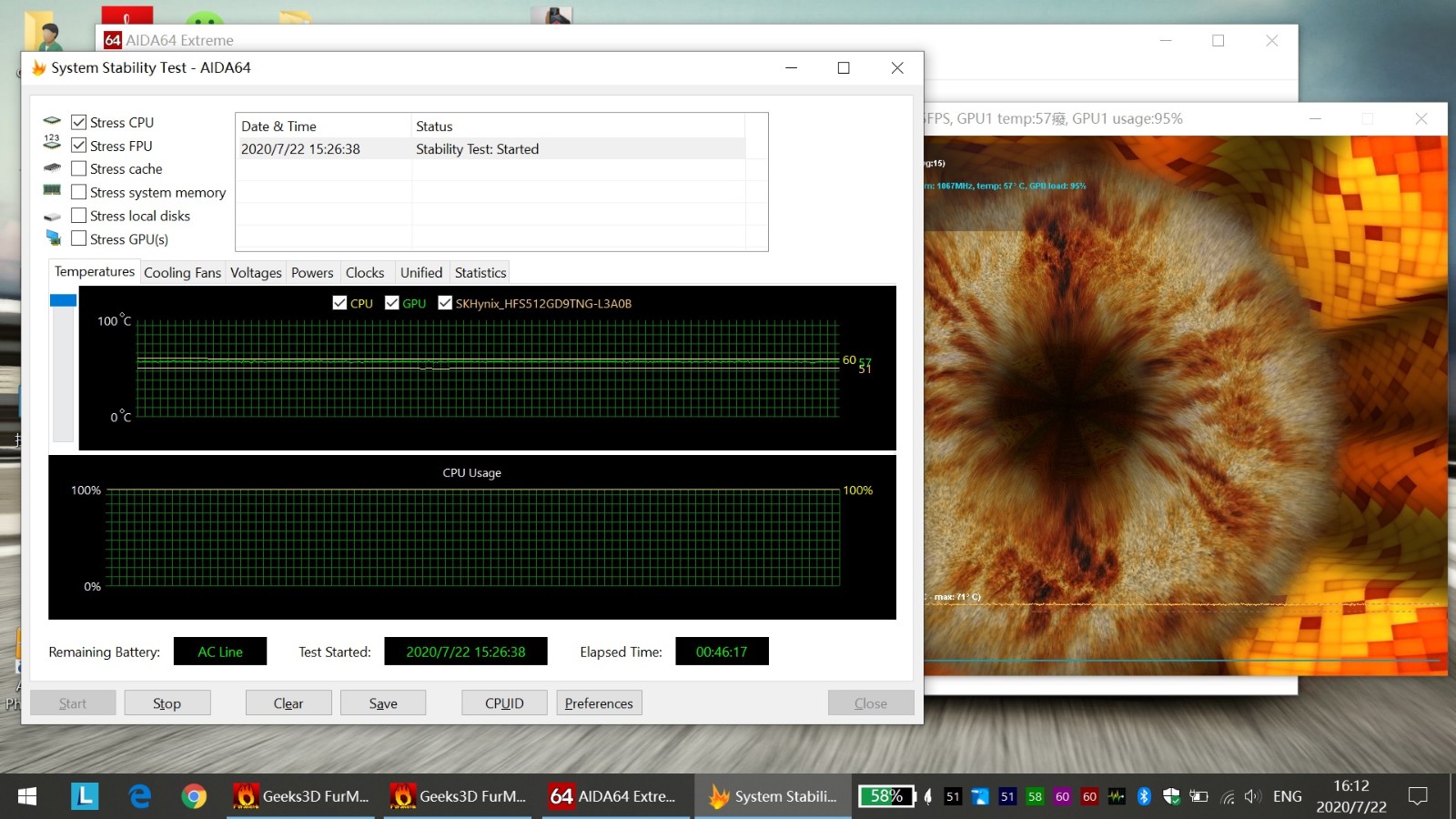Viewport: 1456px width, 819px height.
Task: Click the green 58 temperature tray icon
Action: pos(1035,796)
